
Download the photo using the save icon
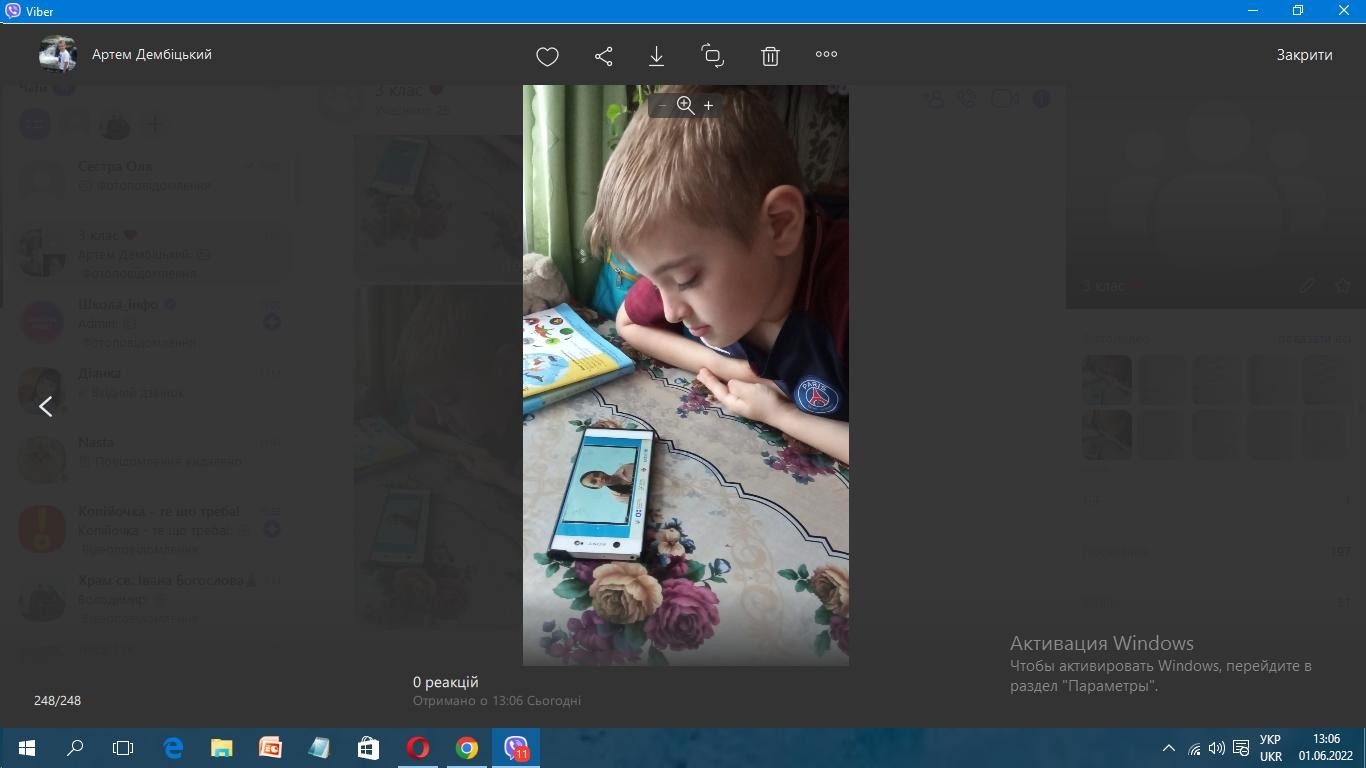coord(657,56)
